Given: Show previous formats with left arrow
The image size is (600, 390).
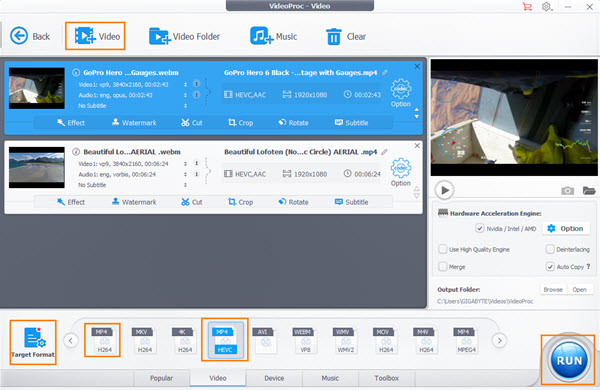Looking at the screenshot, I should pyautogui.click(x=71, y=340).
